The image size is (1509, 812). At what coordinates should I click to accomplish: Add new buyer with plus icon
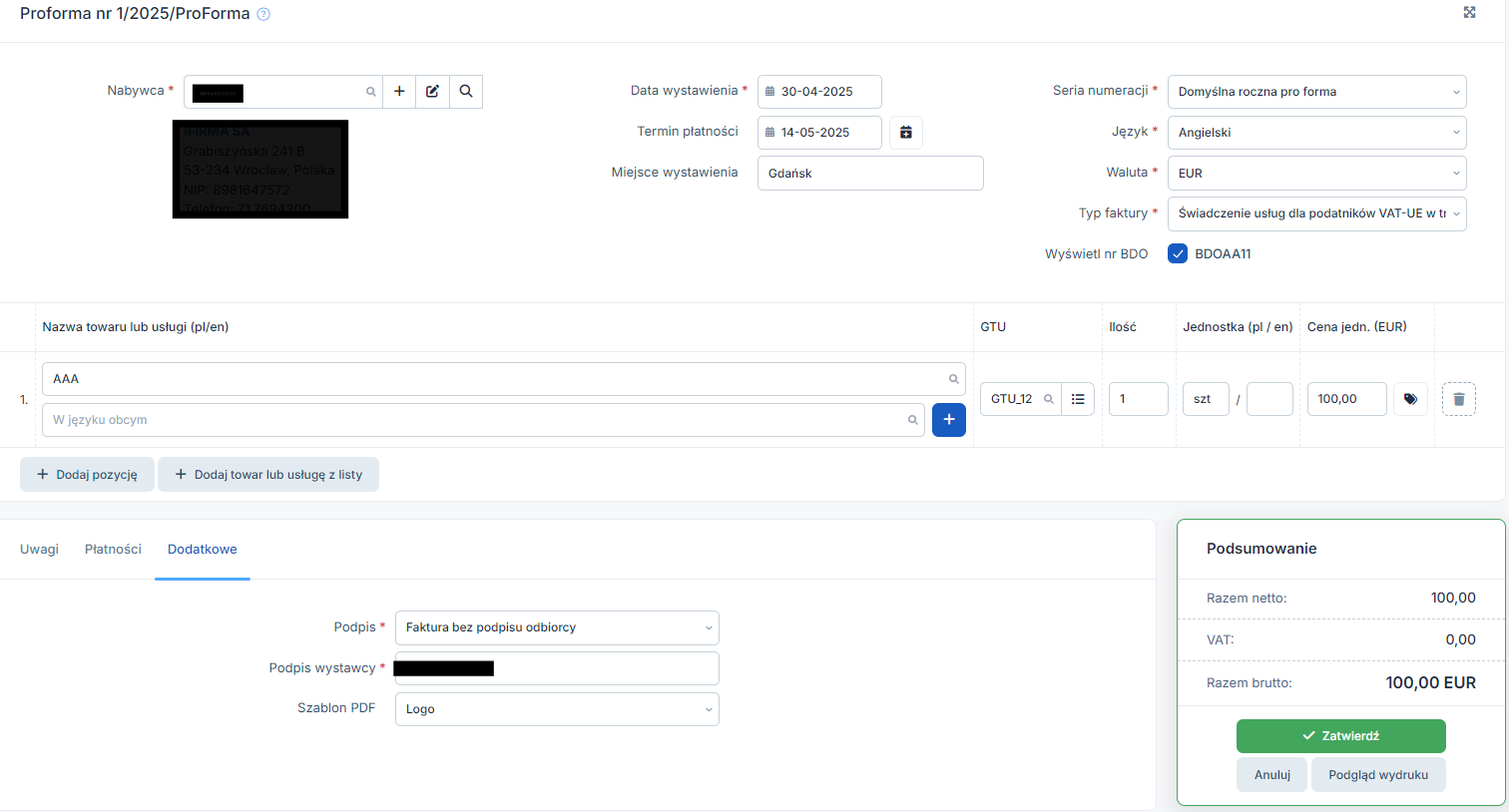[x=399, y=92]
